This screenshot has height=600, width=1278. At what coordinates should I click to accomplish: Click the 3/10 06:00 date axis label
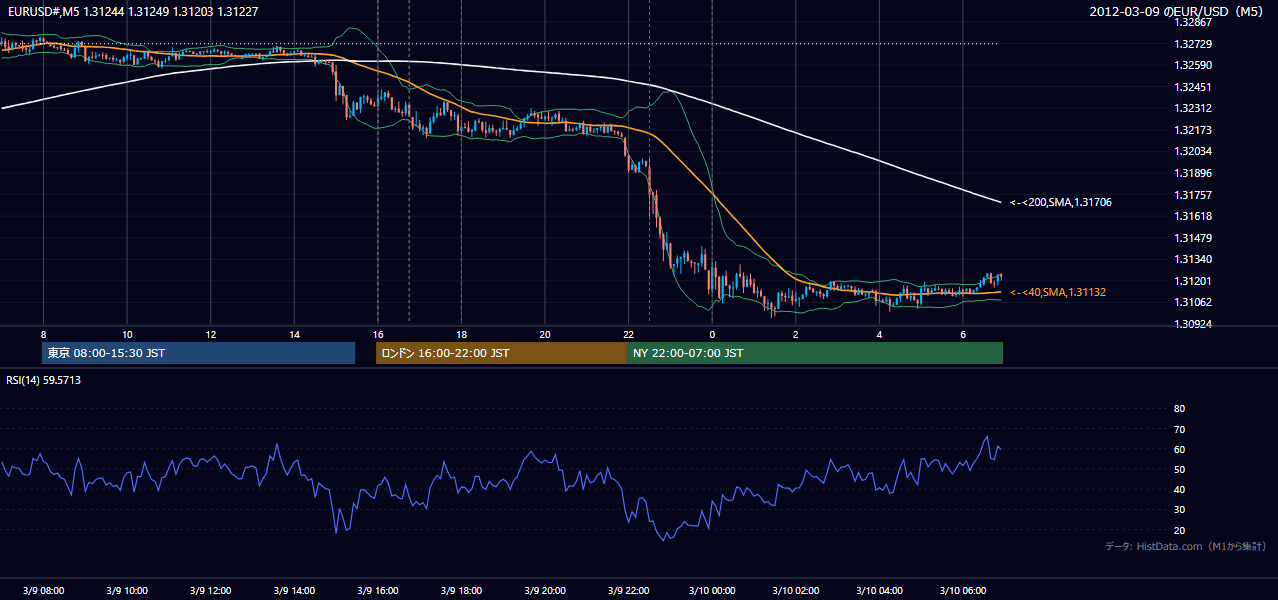point(963,591)
